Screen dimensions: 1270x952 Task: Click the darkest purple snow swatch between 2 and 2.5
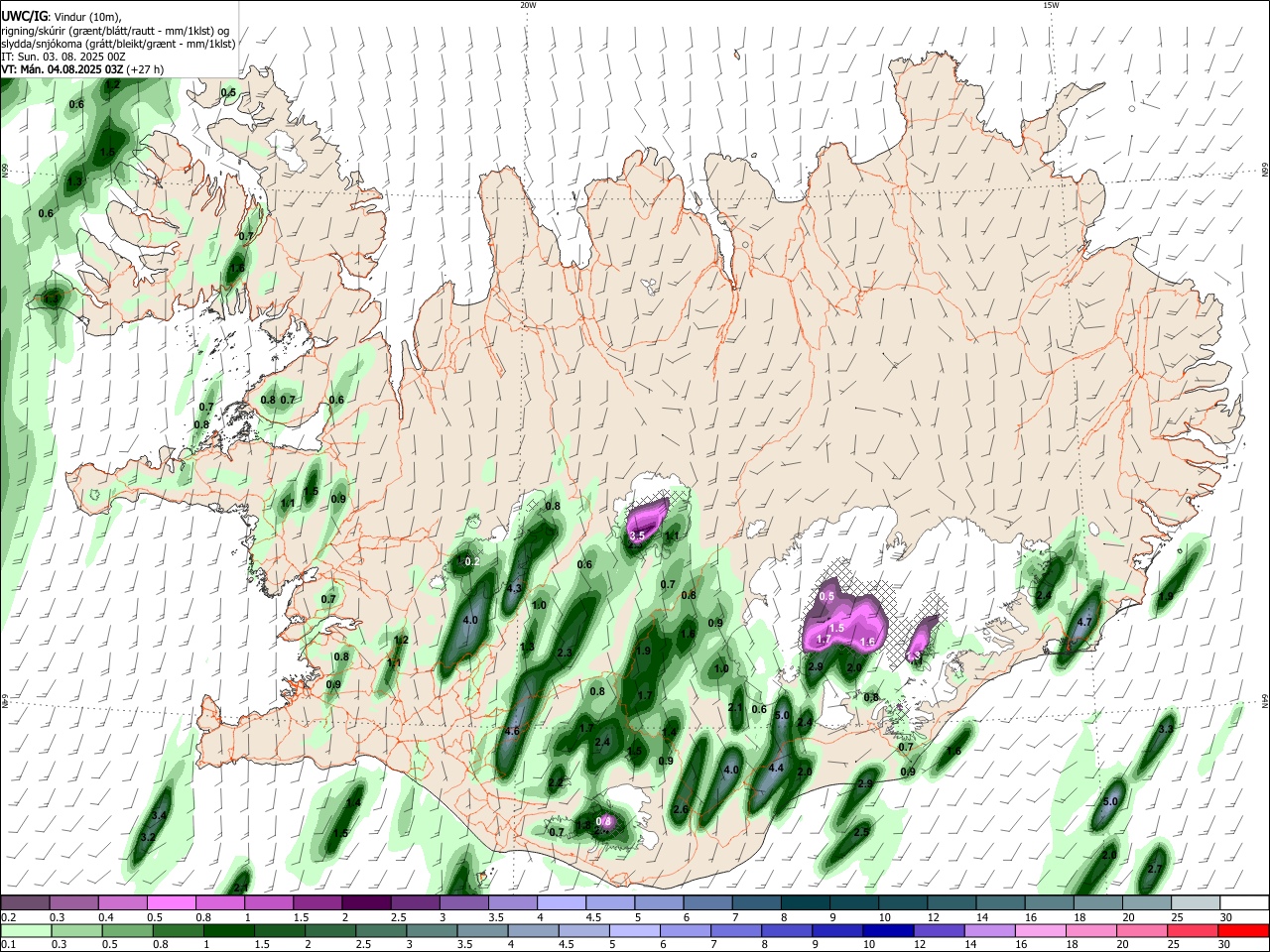(366, 902)
